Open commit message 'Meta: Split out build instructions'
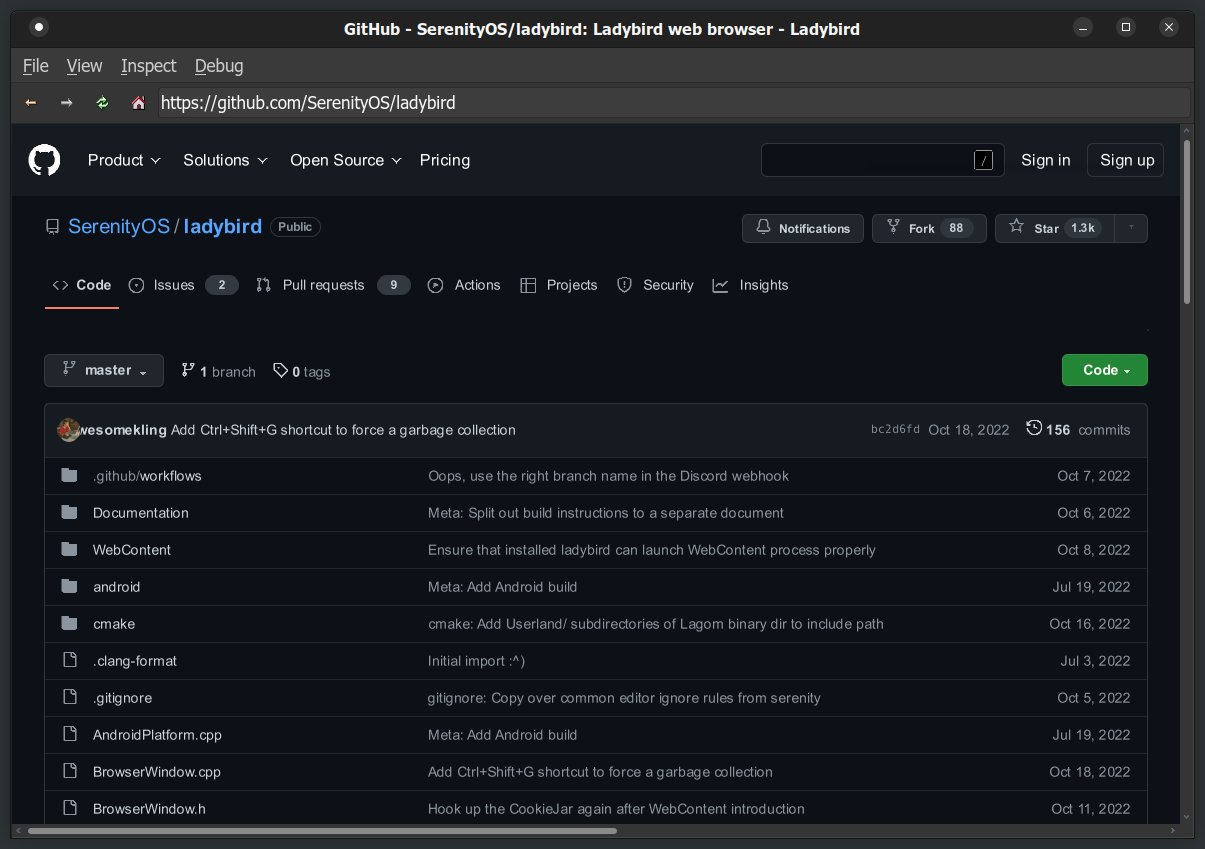 606,513
